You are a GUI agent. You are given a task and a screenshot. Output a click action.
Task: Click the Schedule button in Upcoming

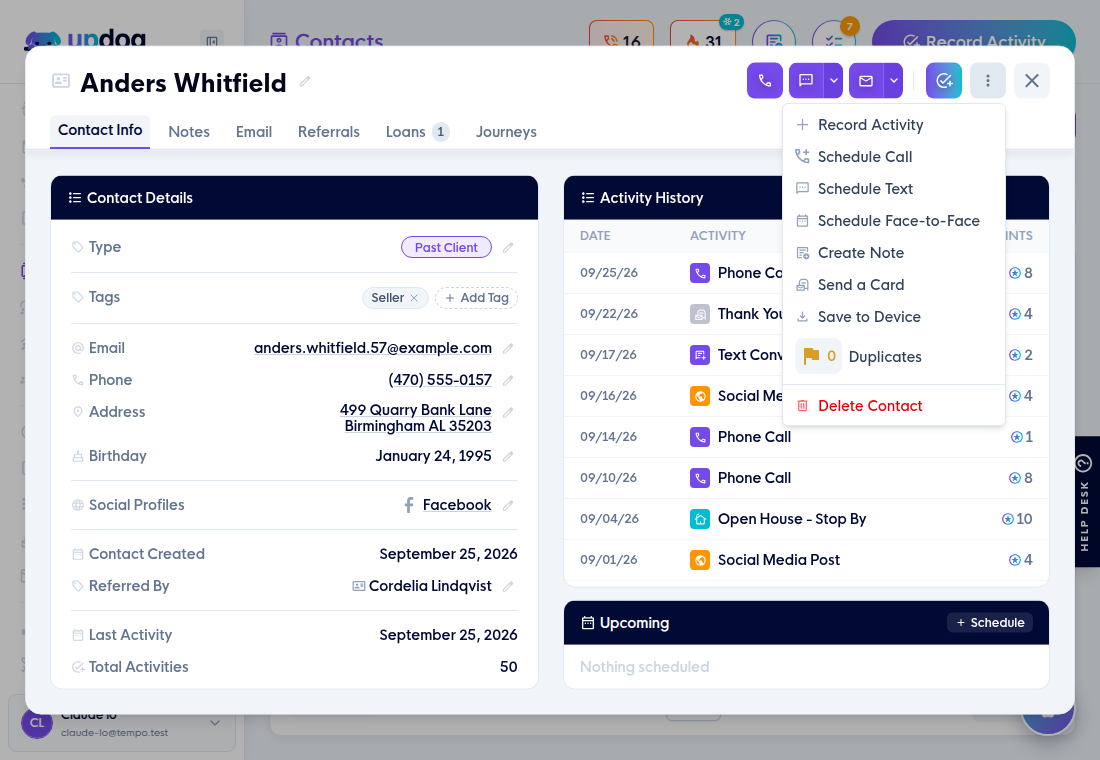coord(990,622)
